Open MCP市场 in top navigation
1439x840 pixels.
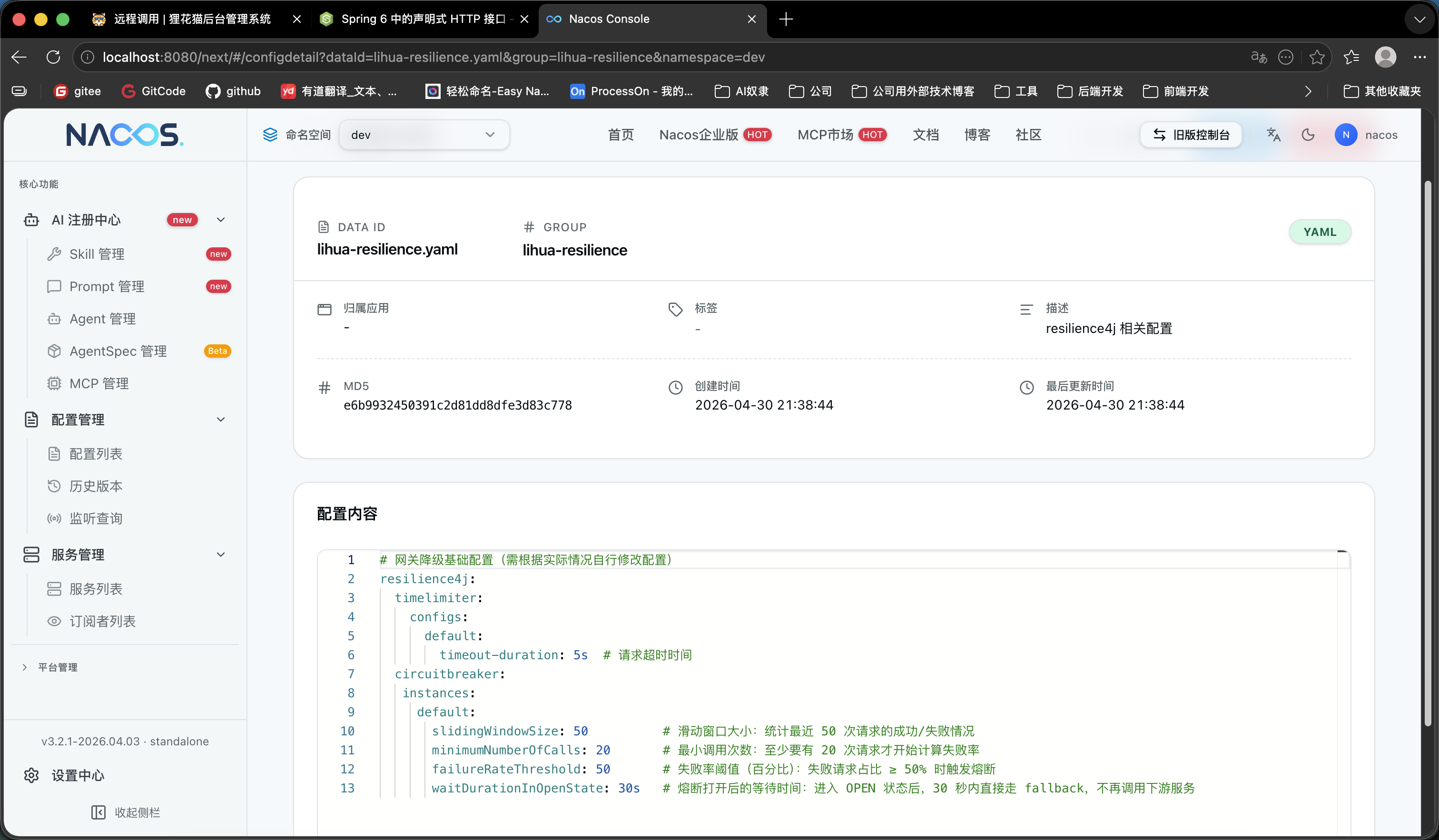(x=842, y=135)
